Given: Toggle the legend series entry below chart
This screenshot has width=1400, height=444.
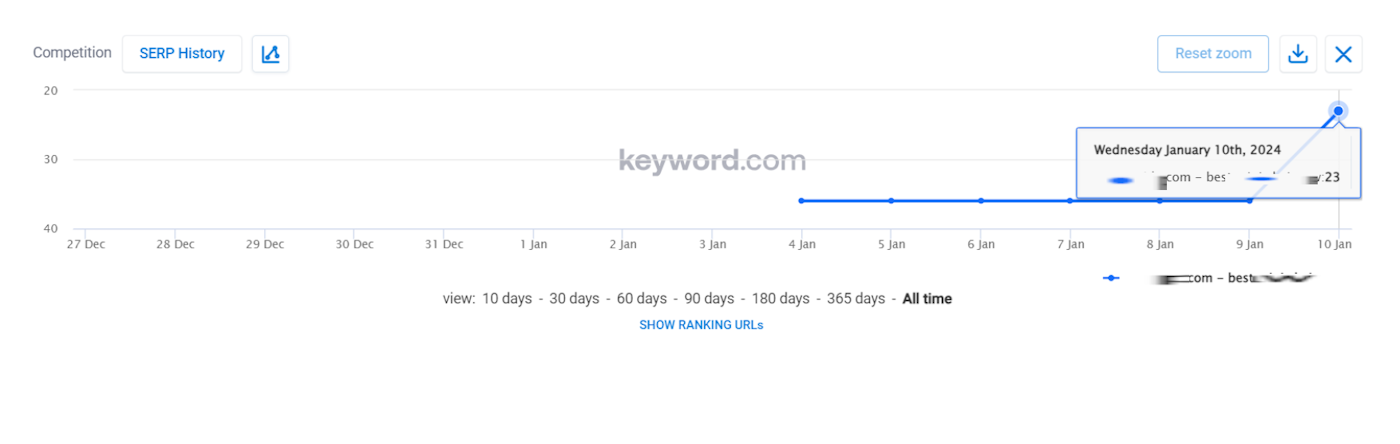Looking at the screenshot, I should click(x=1208, y=278).
